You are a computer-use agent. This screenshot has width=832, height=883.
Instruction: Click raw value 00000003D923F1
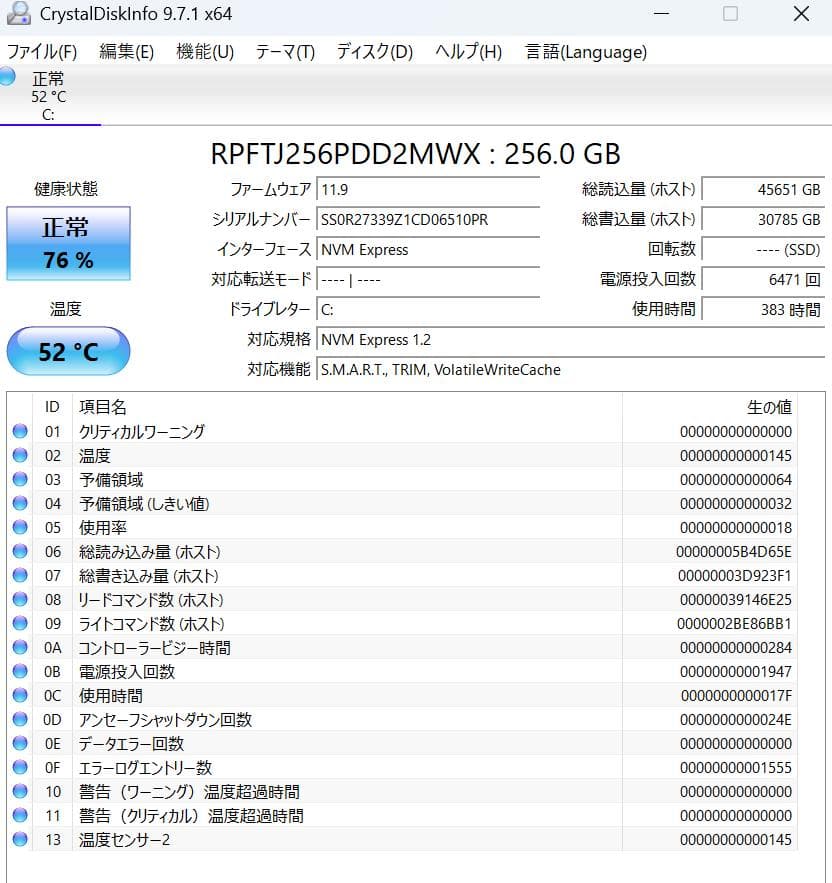pyautogui.click(x=735, y=576)
